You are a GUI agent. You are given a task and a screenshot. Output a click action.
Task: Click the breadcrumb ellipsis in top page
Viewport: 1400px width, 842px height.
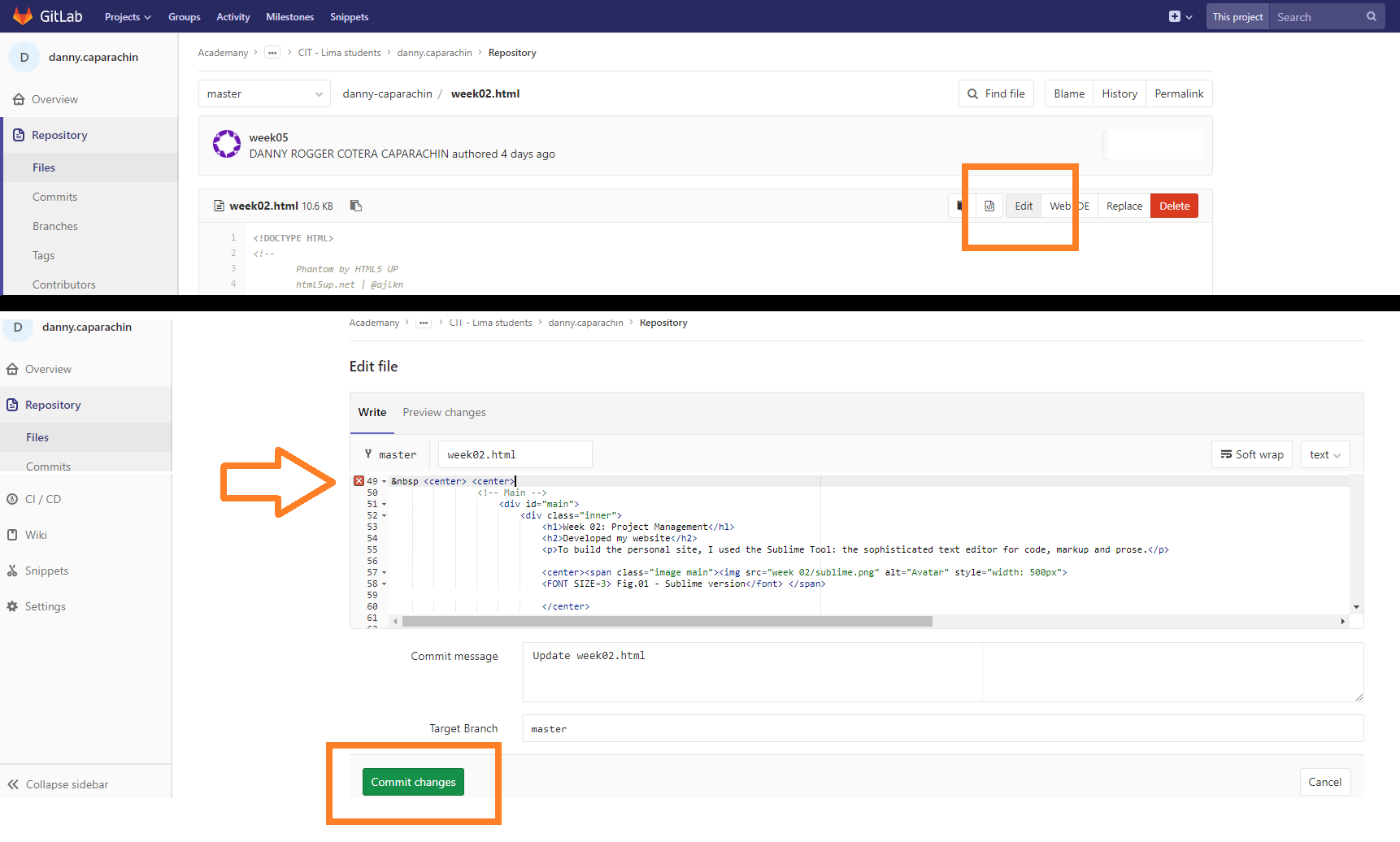[x=272, y=53]
